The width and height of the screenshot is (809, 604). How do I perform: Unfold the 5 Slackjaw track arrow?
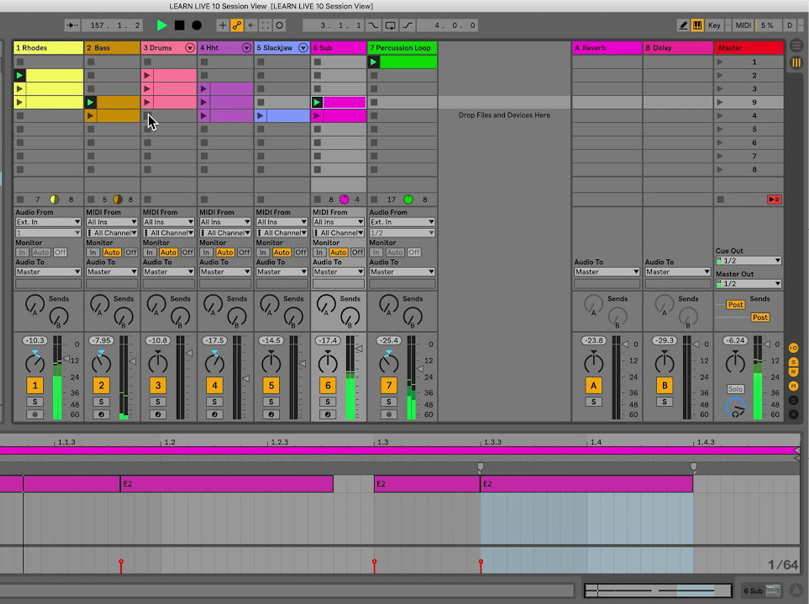[303, 48]
